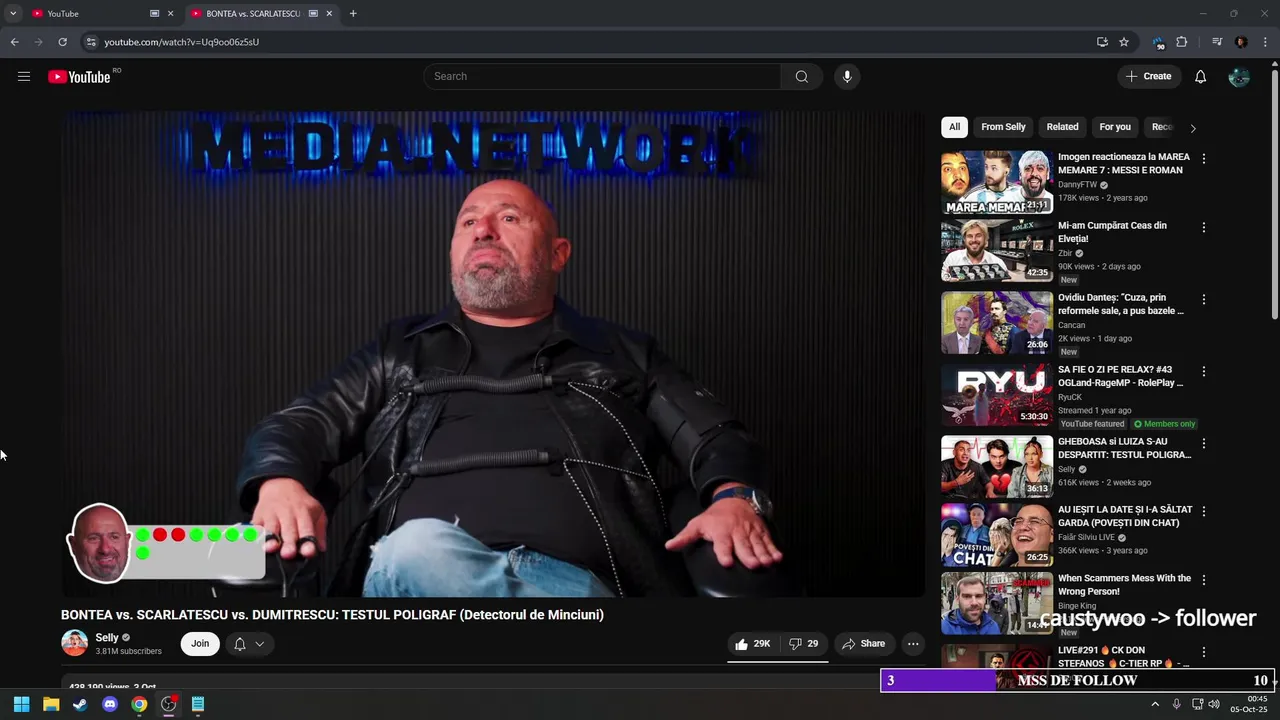Open the Chrome profile avatar in toolbar

click(x=1241, y=42)
